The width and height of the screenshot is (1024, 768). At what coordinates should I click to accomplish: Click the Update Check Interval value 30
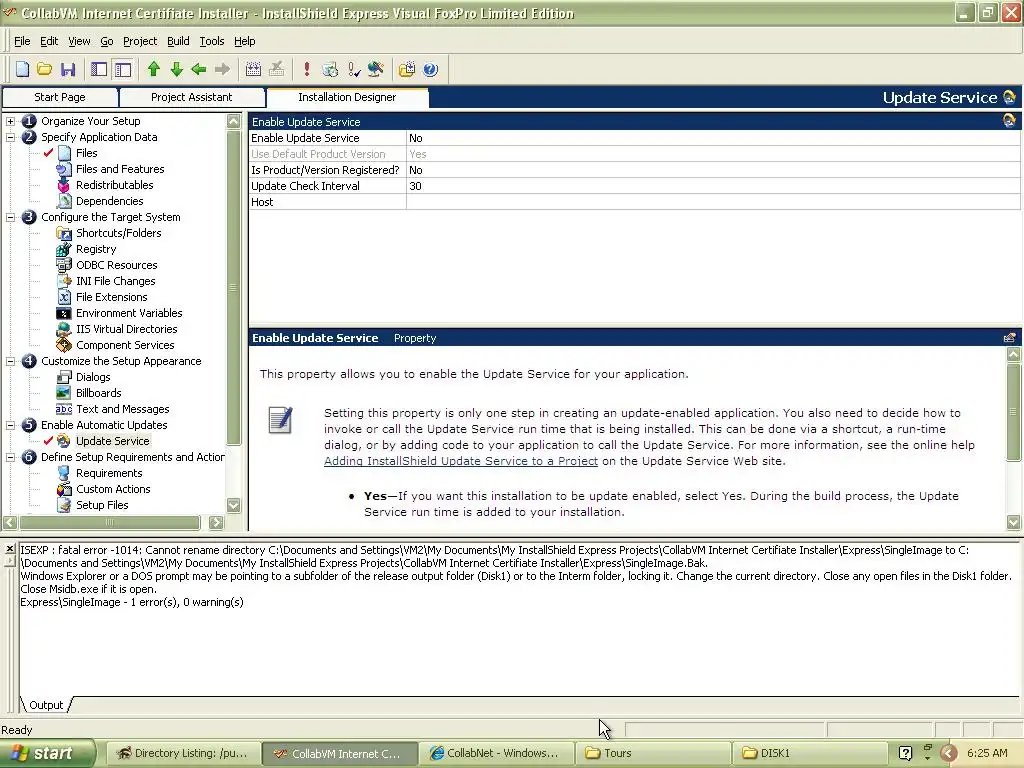712,186
